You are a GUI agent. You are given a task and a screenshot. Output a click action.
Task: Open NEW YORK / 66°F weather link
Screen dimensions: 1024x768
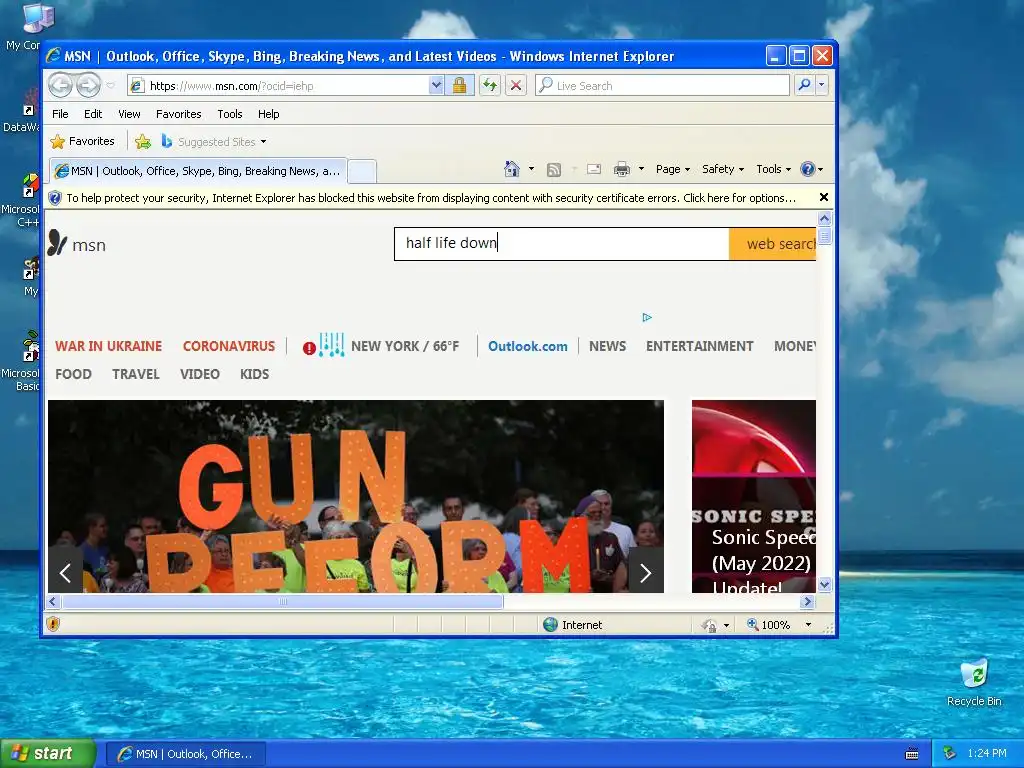pos(405,346)
